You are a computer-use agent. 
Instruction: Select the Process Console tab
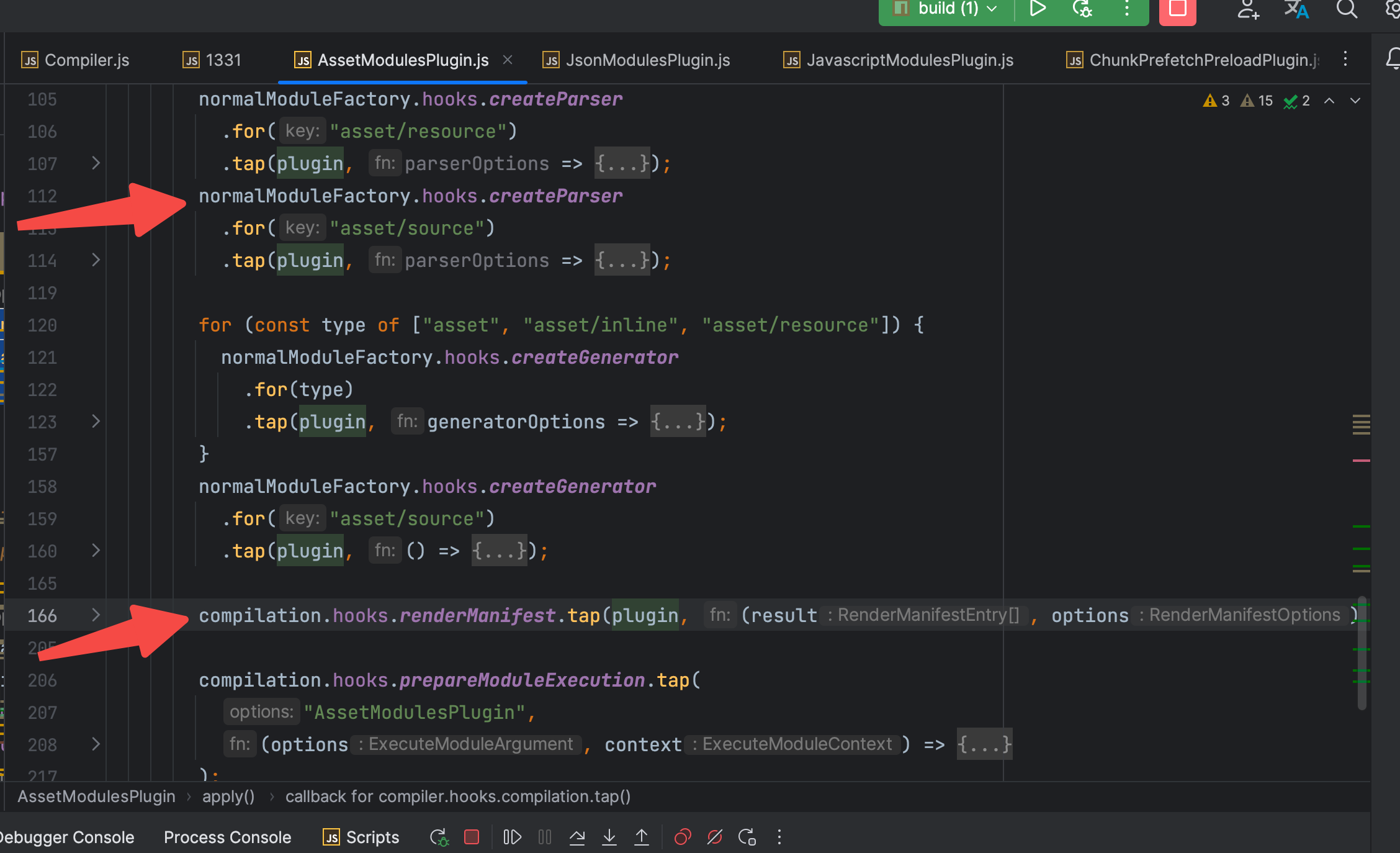227,837
